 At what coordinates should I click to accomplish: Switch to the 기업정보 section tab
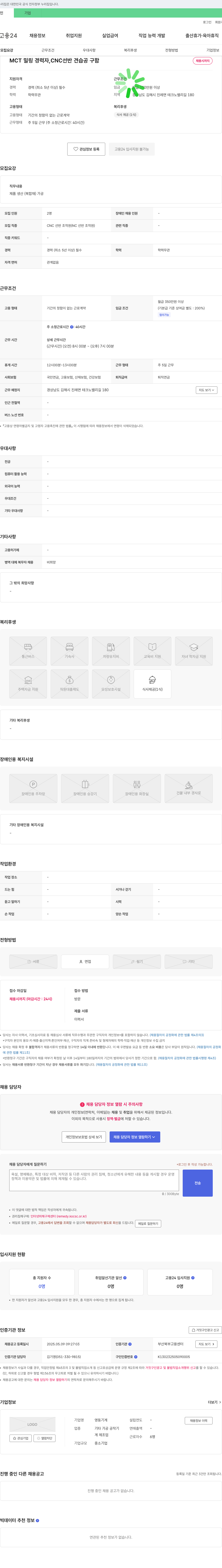click(213, 50)
